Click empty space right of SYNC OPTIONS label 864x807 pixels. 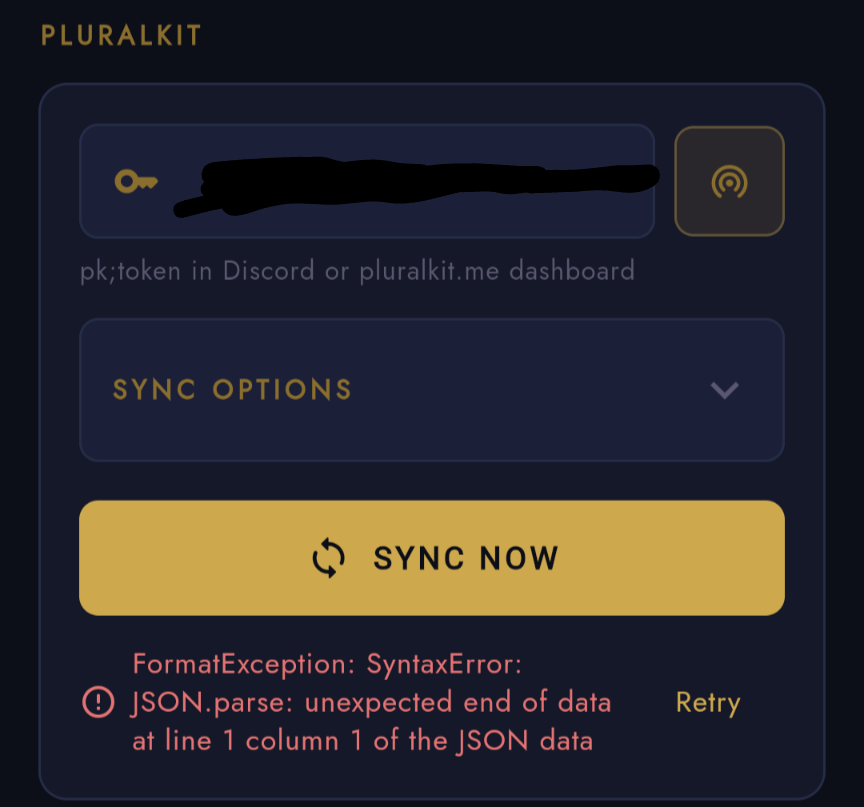pos(530,390)
